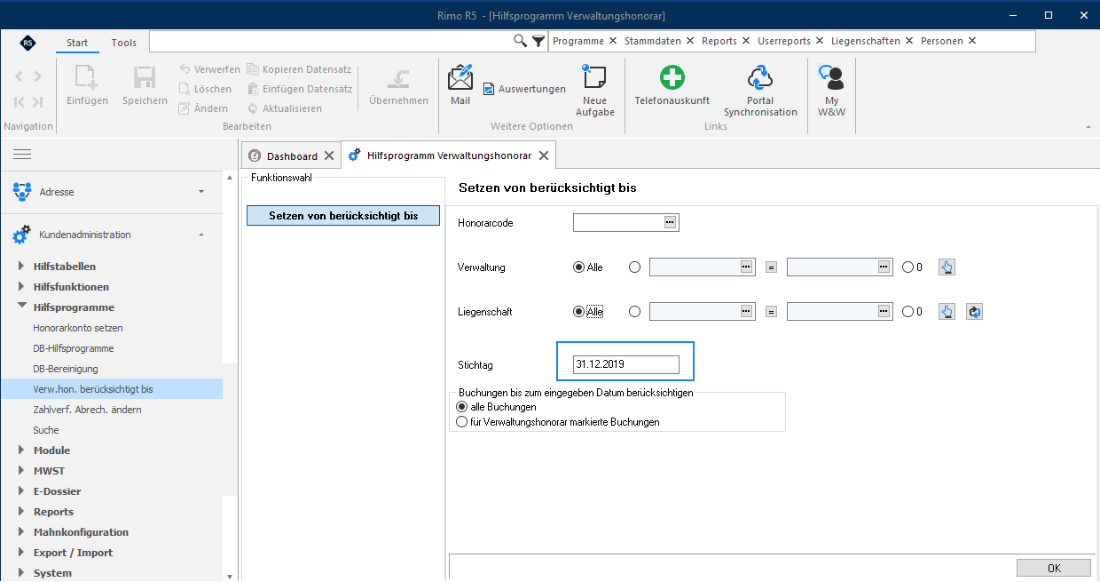Select the Liegenschaft 'Alle' radio button
Image resolution: width=1100 pixels, height=582 pixels.
tap(579, 311)
